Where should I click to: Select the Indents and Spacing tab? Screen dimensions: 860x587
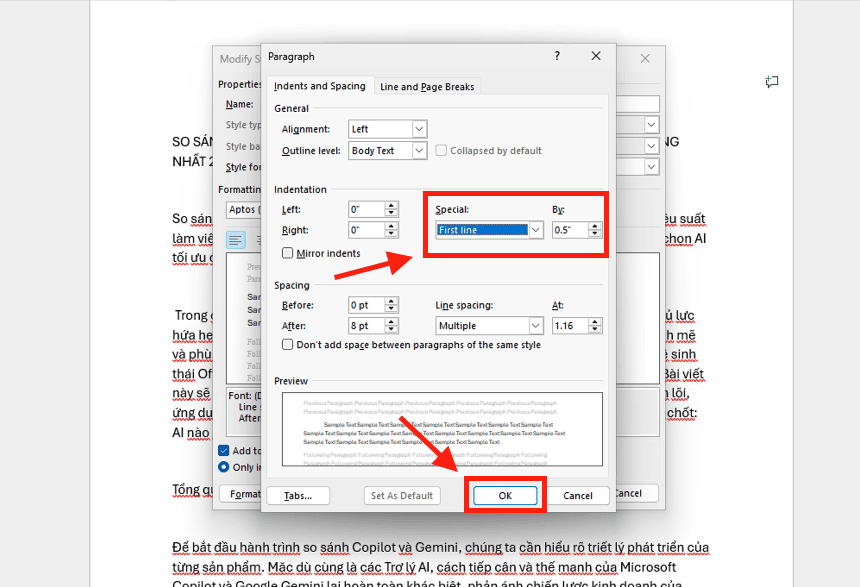tap(319, 87)
